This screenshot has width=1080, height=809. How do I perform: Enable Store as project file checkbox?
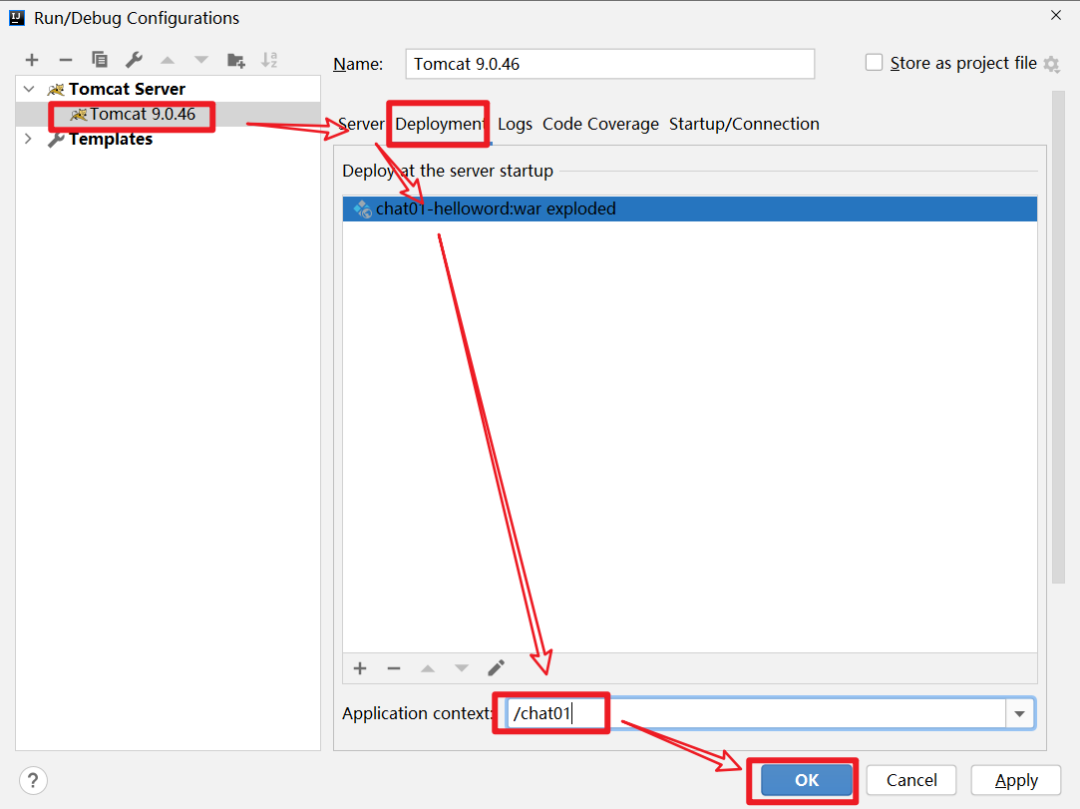[874, 63]
